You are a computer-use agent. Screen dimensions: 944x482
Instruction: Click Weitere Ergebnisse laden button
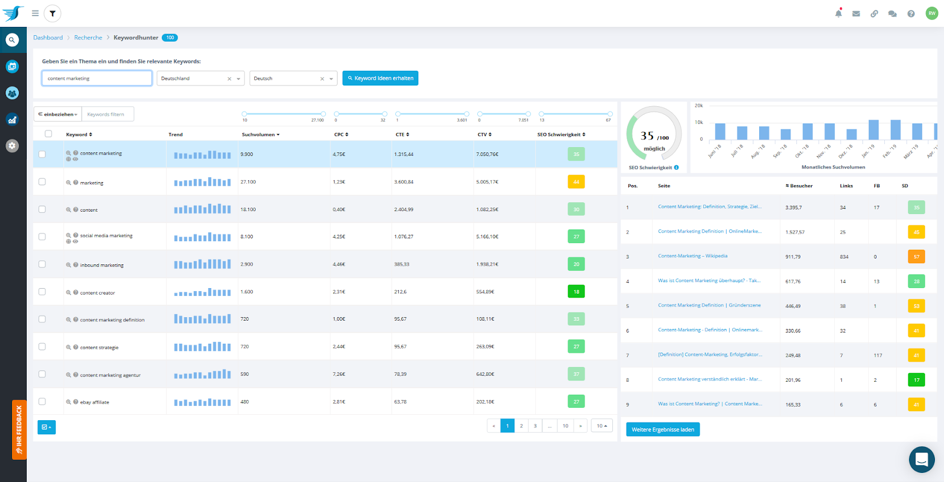tap(663, 429)
